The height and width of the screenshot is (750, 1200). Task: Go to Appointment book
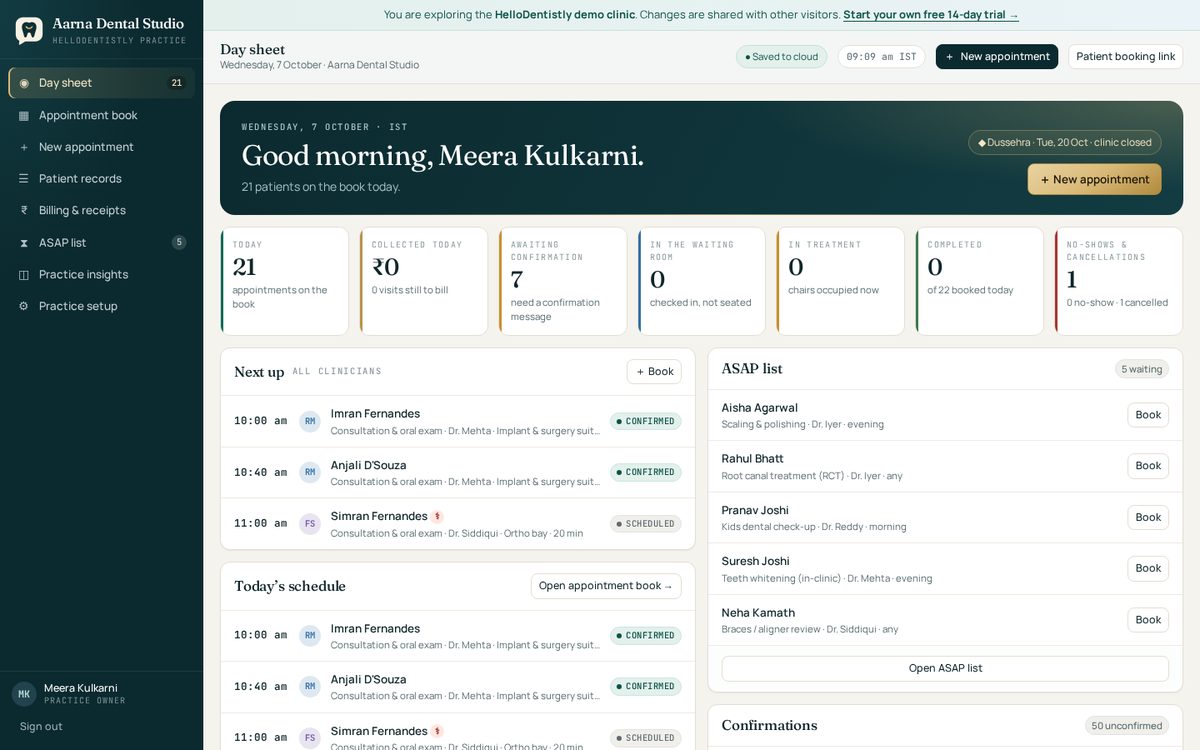tap(101, 115)
